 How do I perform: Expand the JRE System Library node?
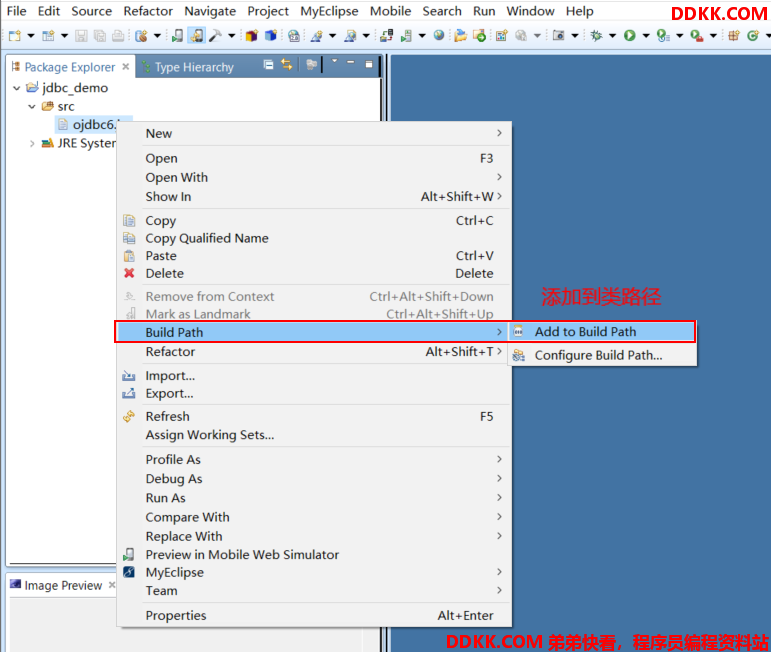tap(32, 144)
